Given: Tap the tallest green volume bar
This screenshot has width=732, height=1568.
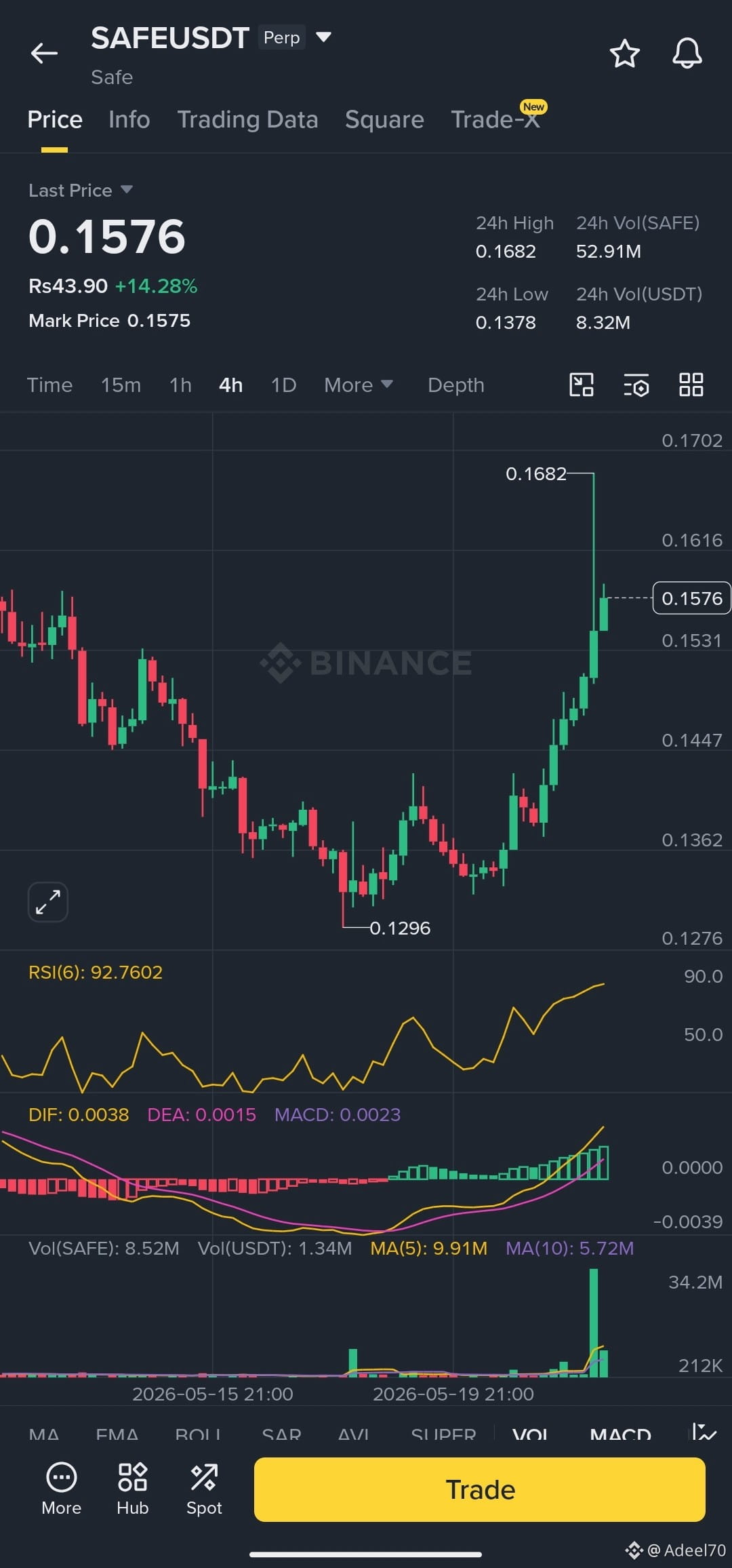Looking at the screenshot, I should pos(594,1322).
